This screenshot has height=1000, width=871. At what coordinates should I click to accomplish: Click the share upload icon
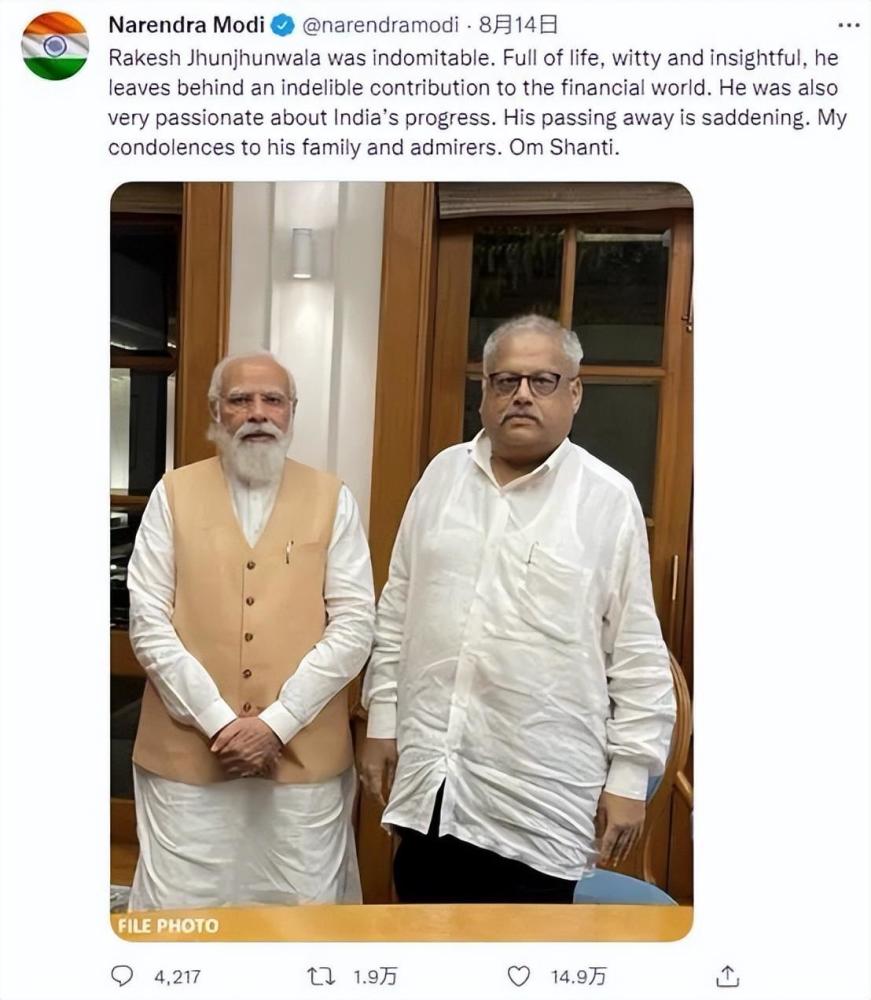pos(728,976)
